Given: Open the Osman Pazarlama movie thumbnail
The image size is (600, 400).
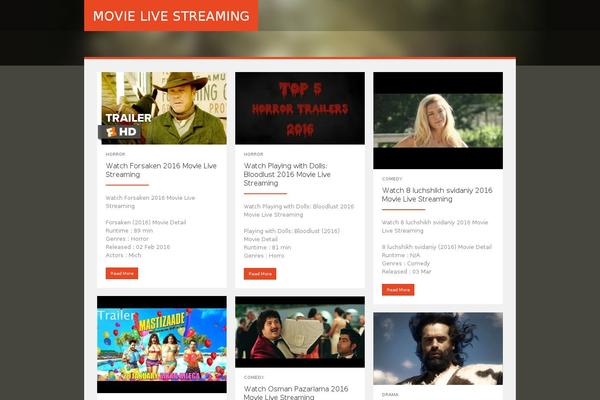Looking at the screenshot, I should [x=300, y=332].
